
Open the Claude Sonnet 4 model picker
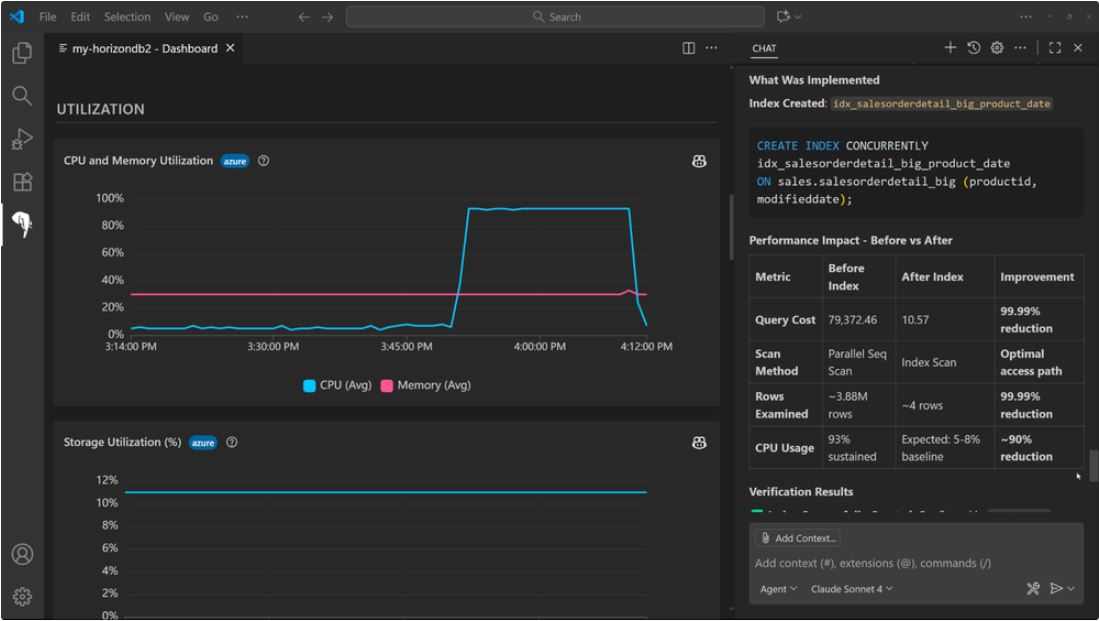point(851,589)
